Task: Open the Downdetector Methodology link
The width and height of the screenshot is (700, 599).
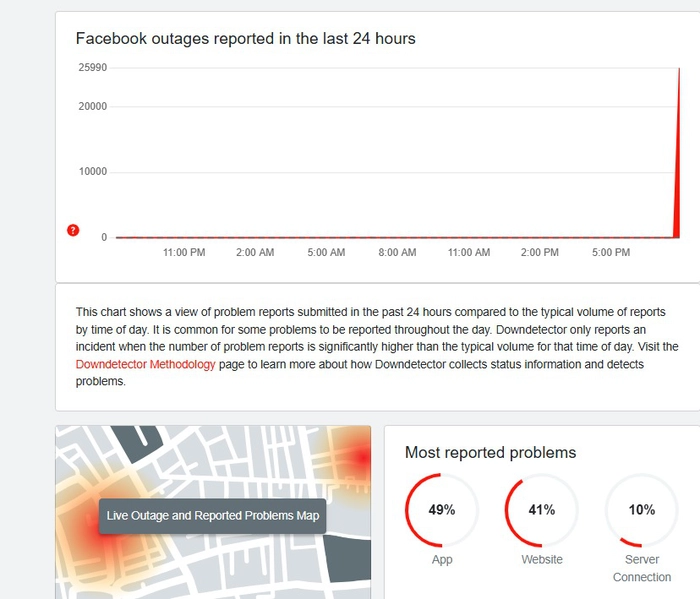Action: pos(146,364)
